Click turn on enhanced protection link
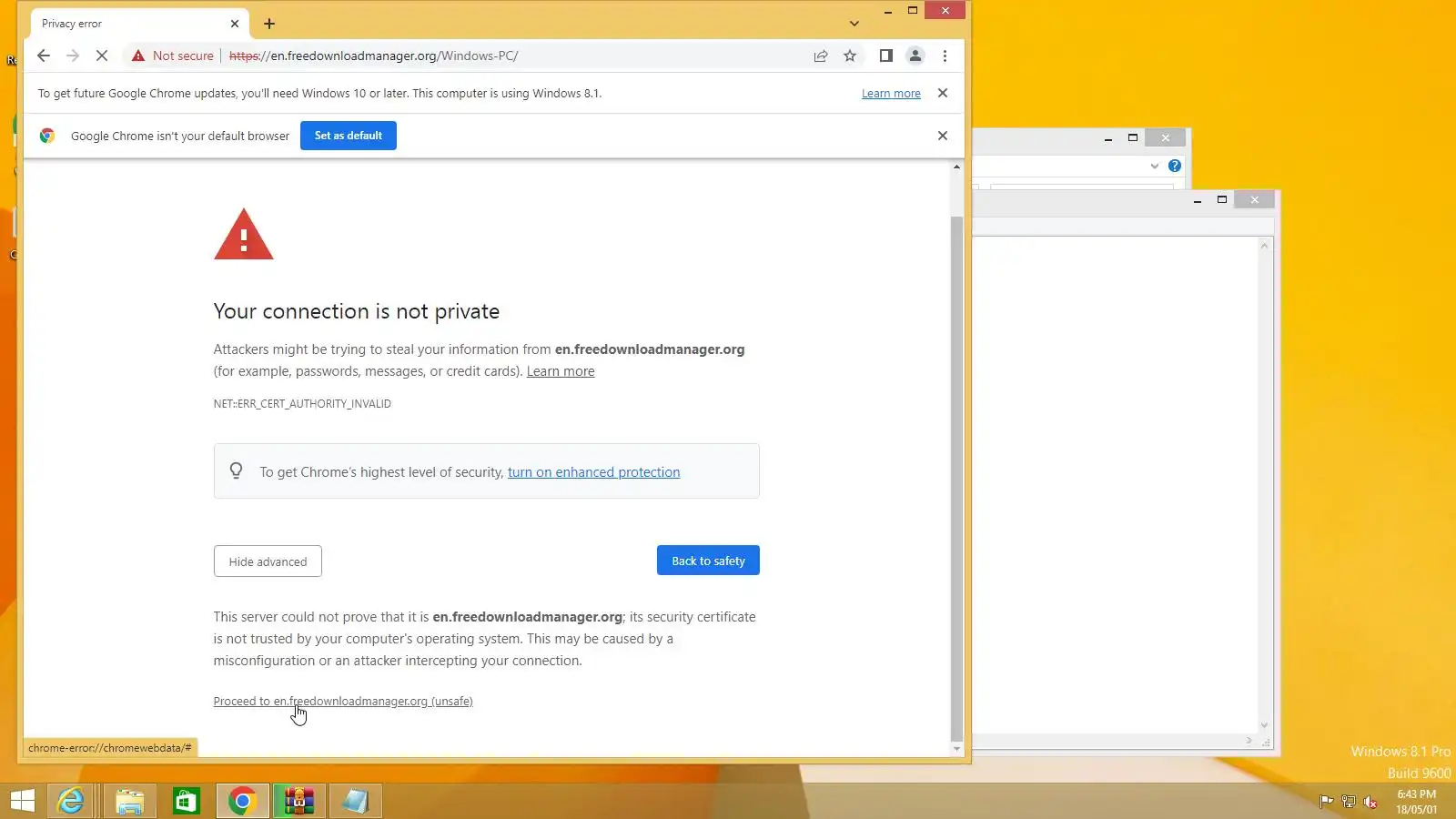The image size is (1456, 819). coord(593,472)
